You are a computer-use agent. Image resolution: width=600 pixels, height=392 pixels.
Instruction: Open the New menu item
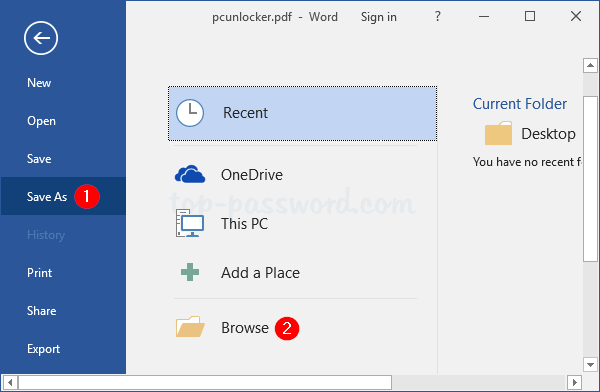39,83
